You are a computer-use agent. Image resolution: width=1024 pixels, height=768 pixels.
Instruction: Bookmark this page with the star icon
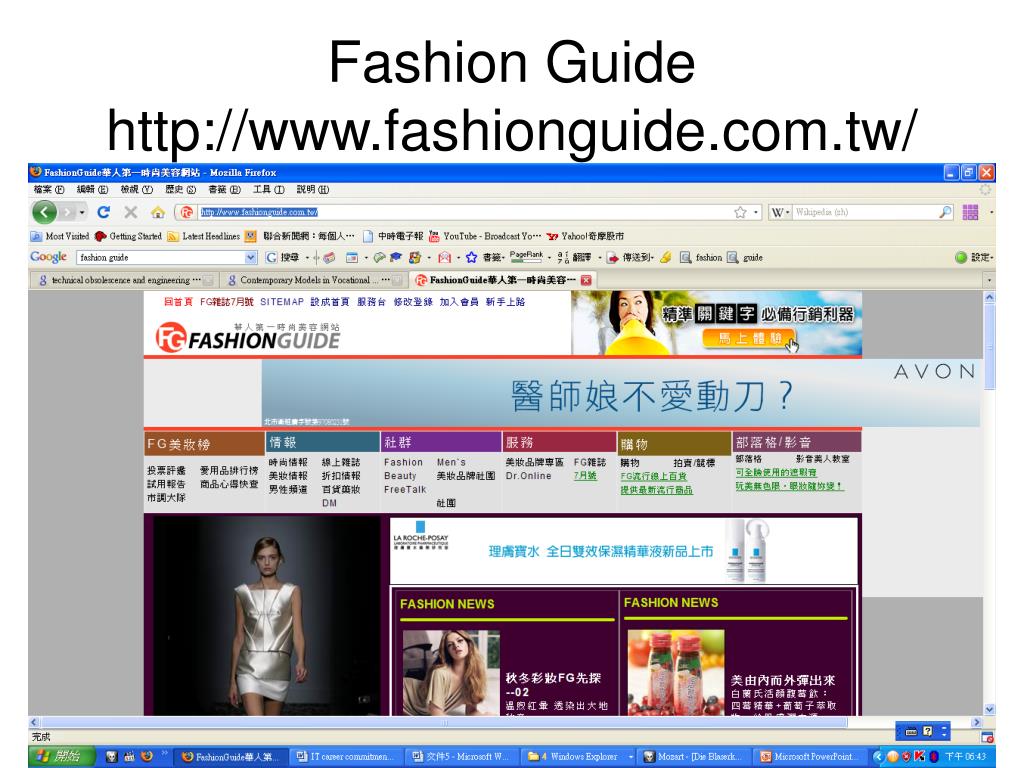(740, 212)
